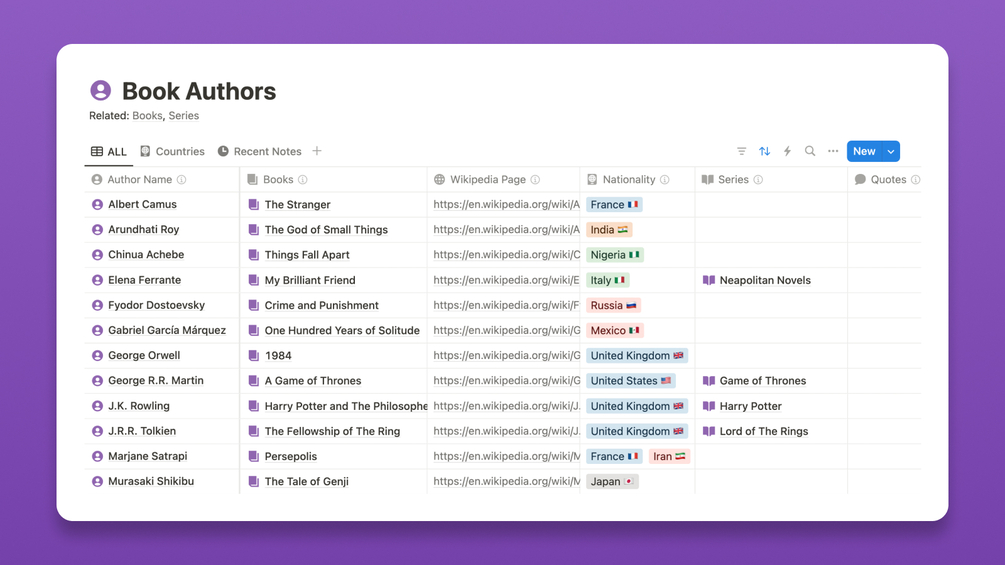The image size is (1005, 565).
Task: Click the Russia nationality tag
Action: 613,306
